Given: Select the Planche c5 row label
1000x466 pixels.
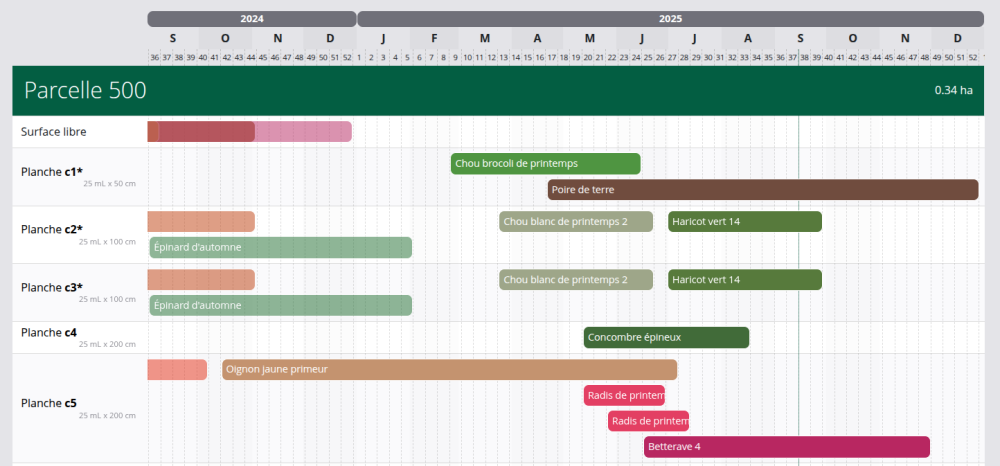Looking at the screenshot, I should 49,404.
